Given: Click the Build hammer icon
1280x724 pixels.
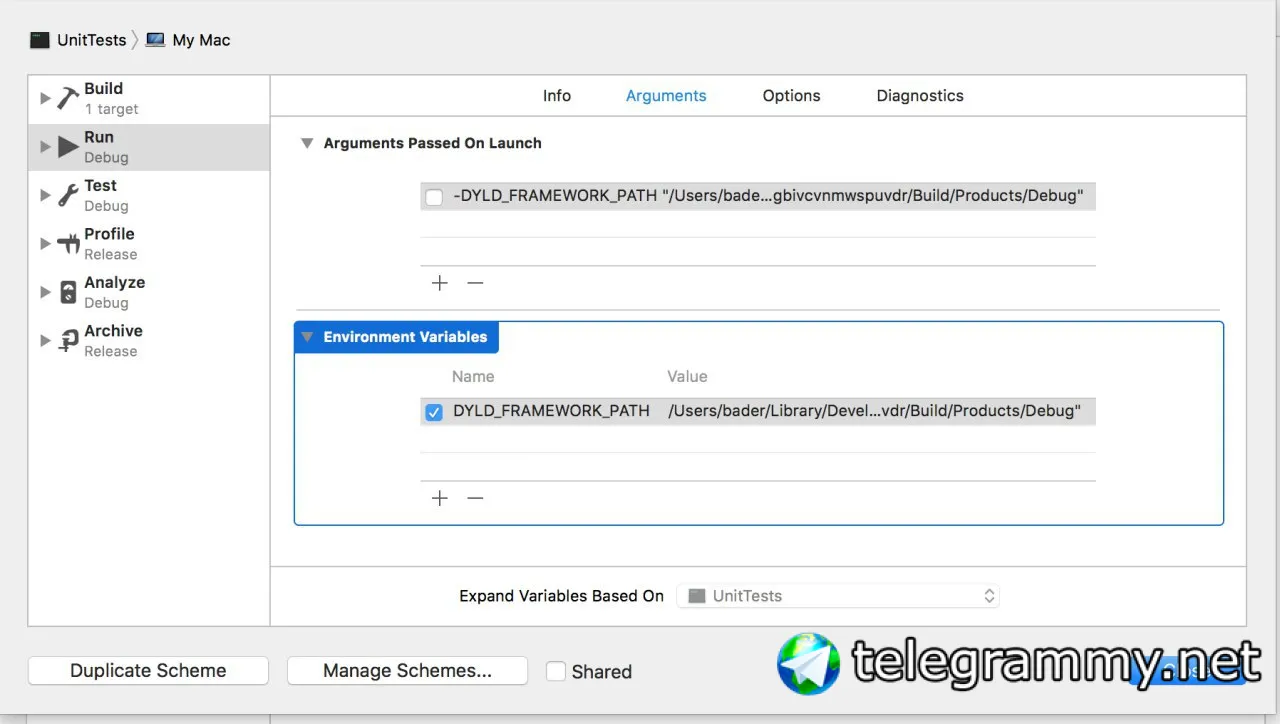Looking at the screenshot, I should (x=68, y=98).
